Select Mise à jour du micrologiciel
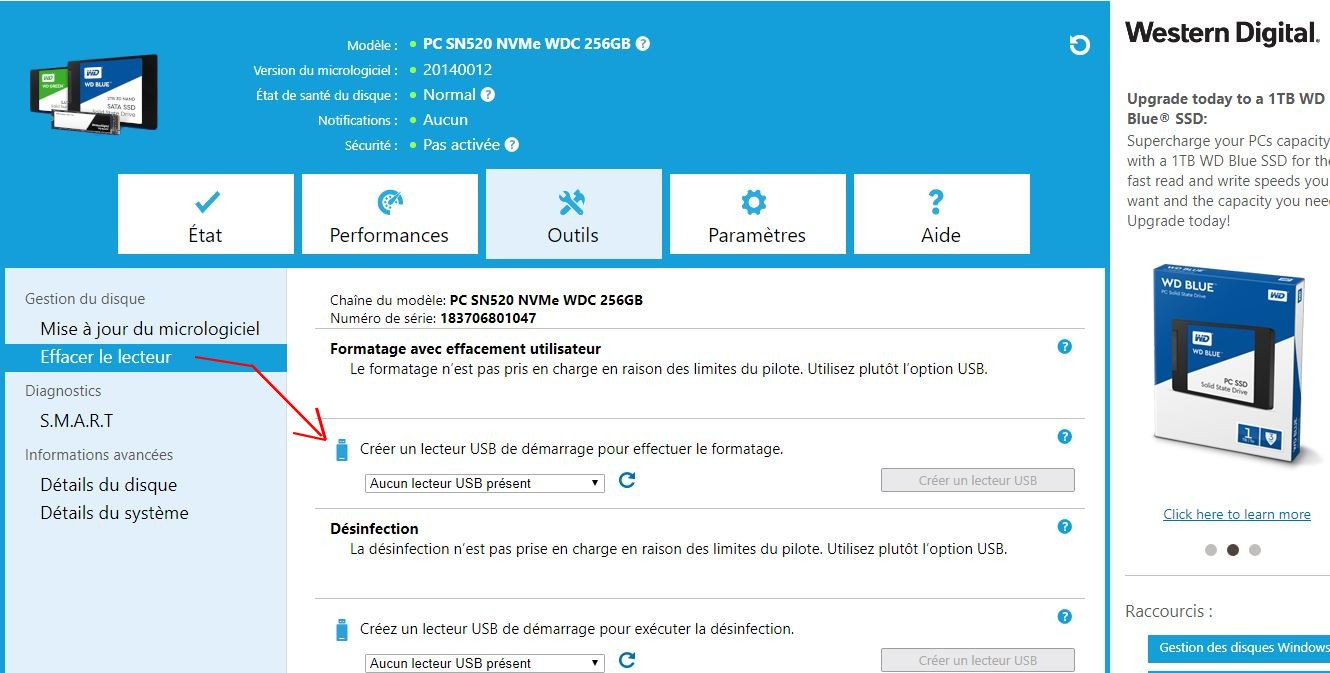 point(150,329)
